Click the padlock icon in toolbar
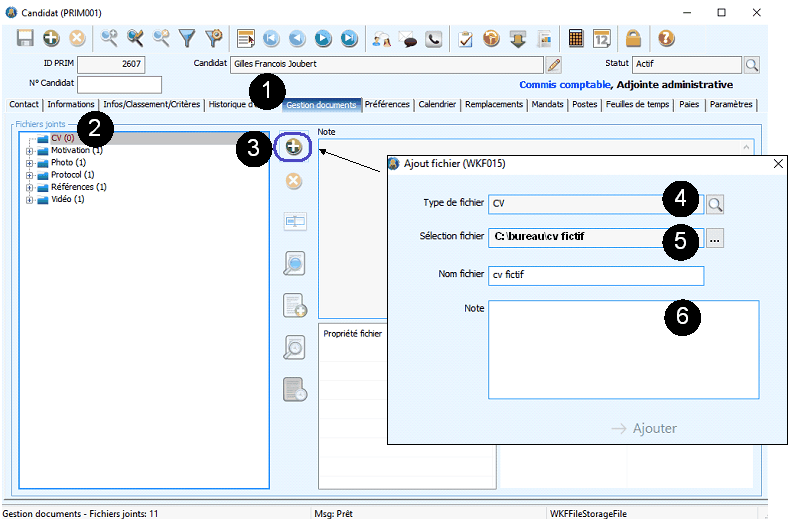This screenshot has height=521, width=790. tap(633, 39)
